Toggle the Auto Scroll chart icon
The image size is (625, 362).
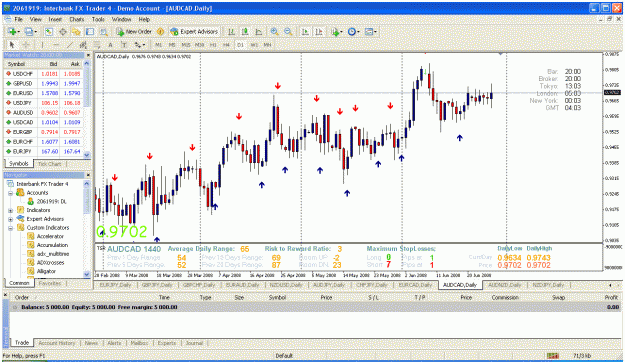pos(305,31)
